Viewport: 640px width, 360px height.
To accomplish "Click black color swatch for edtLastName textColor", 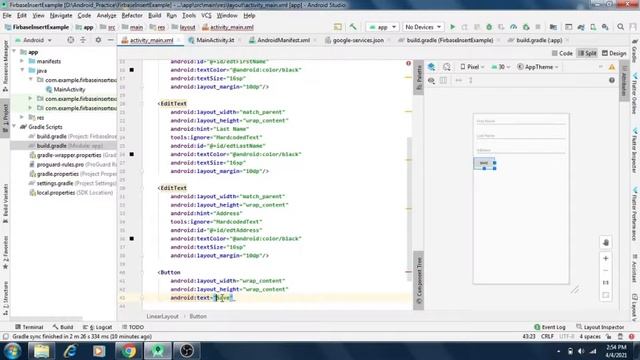I will [x=131, y=154].
